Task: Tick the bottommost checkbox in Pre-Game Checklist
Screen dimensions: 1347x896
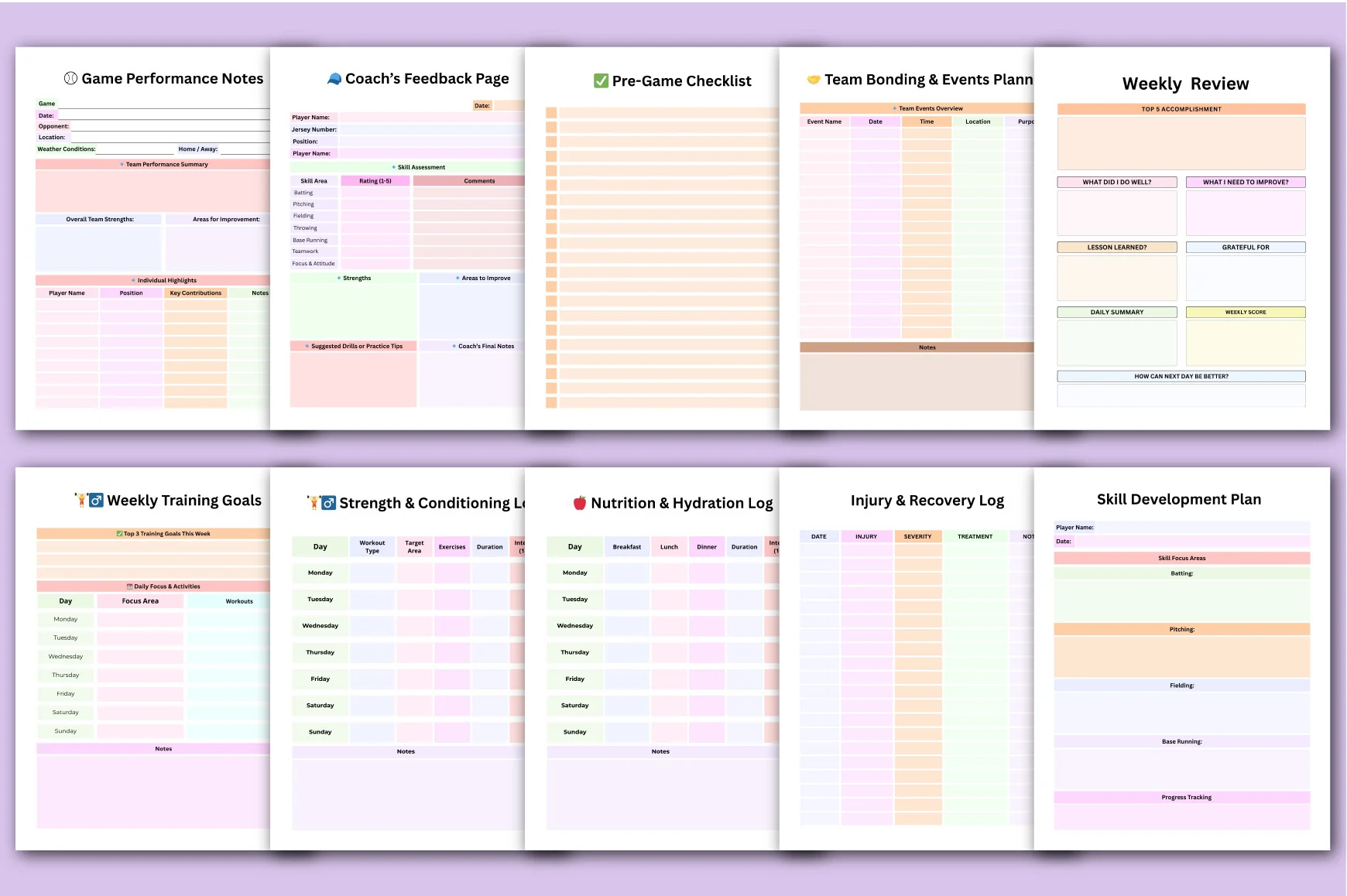Action: [551, 402]
